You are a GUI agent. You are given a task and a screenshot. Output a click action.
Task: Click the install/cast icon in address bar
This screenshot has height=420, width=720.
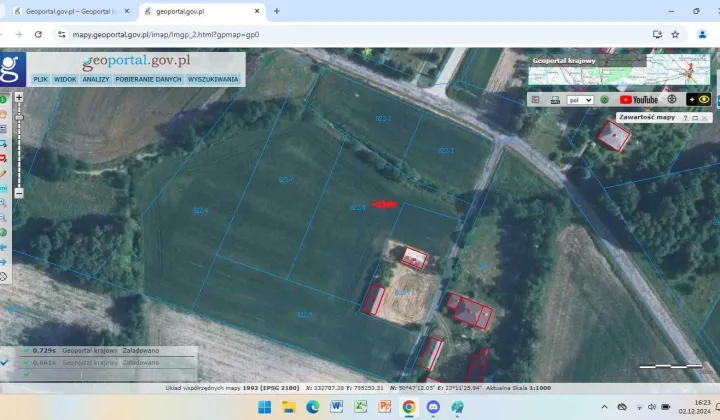657,34
